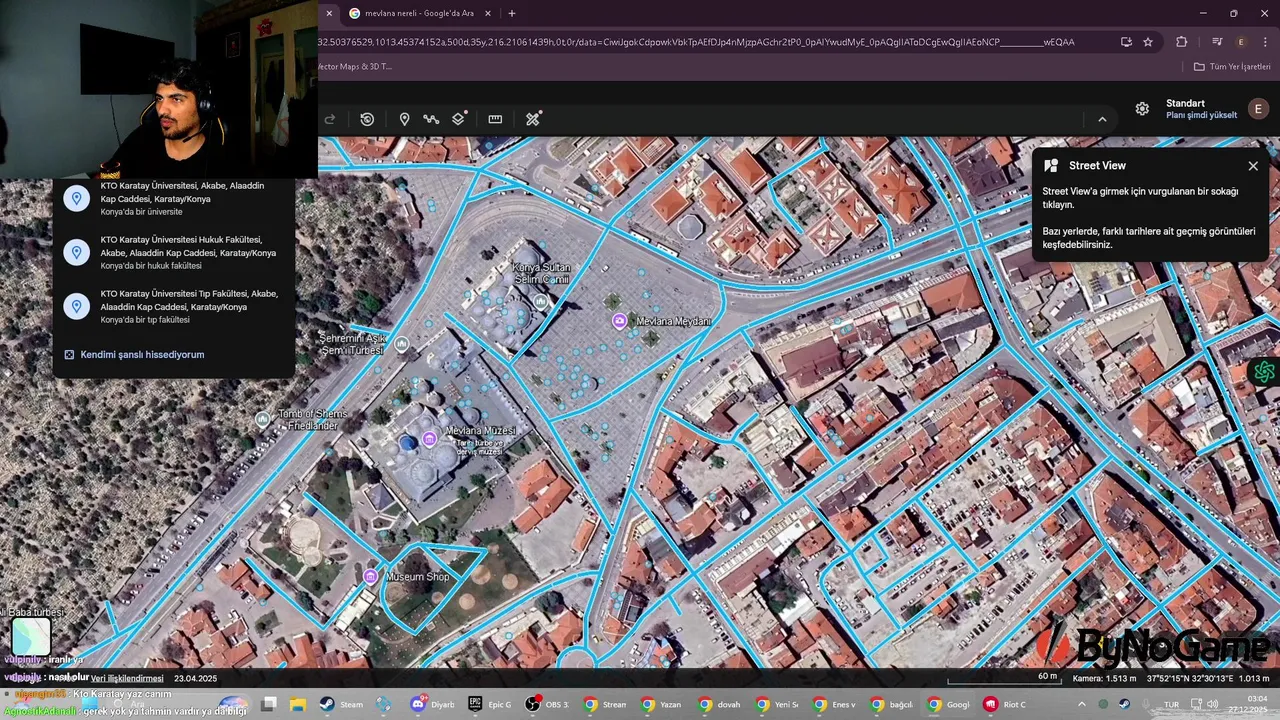This screenshot has width=1280, height=720.
Task: Click 'Kendimi şanslı hissediyorum' link
Action: click(142, 355)
